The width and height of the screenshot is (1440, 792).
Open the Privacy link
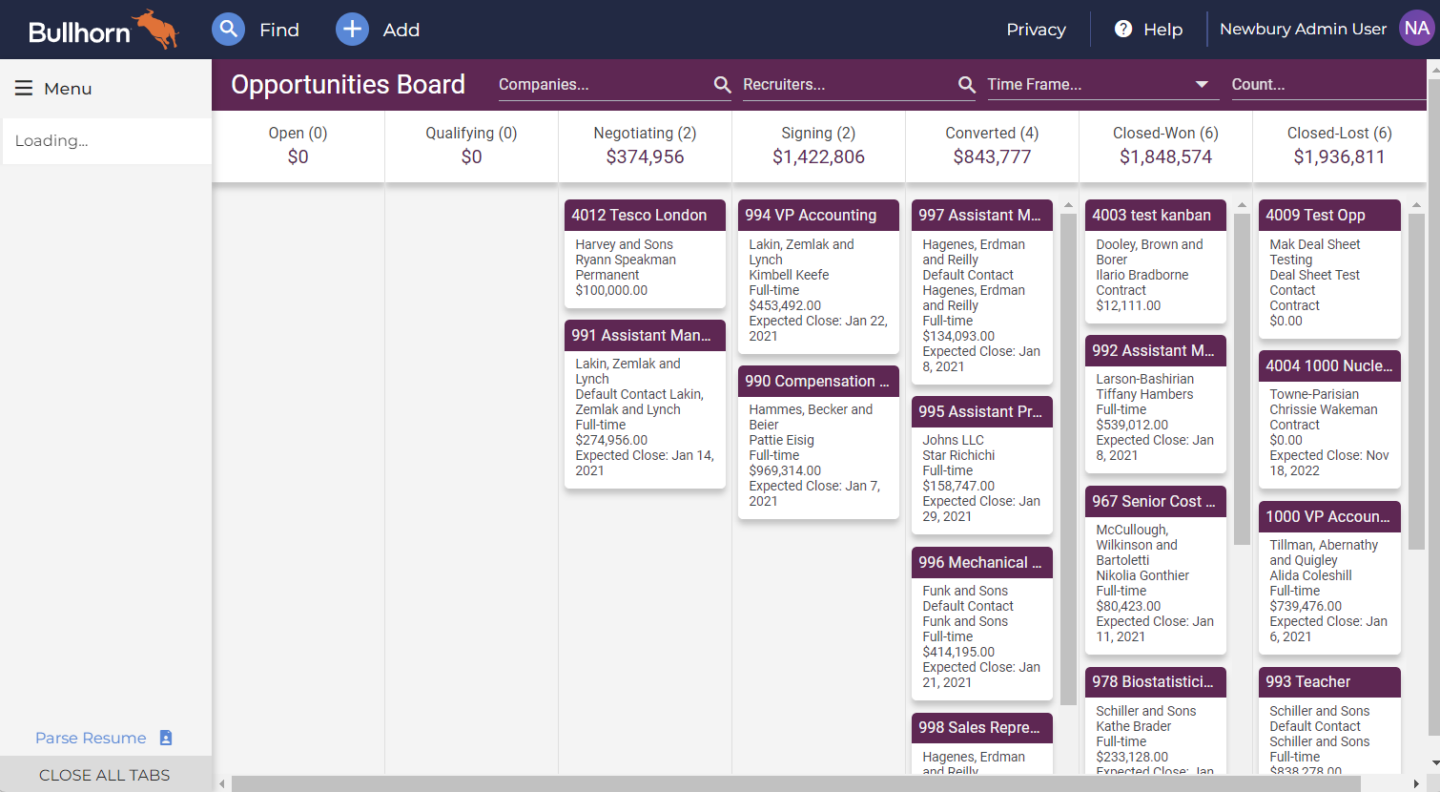(x=1036, y=29)
